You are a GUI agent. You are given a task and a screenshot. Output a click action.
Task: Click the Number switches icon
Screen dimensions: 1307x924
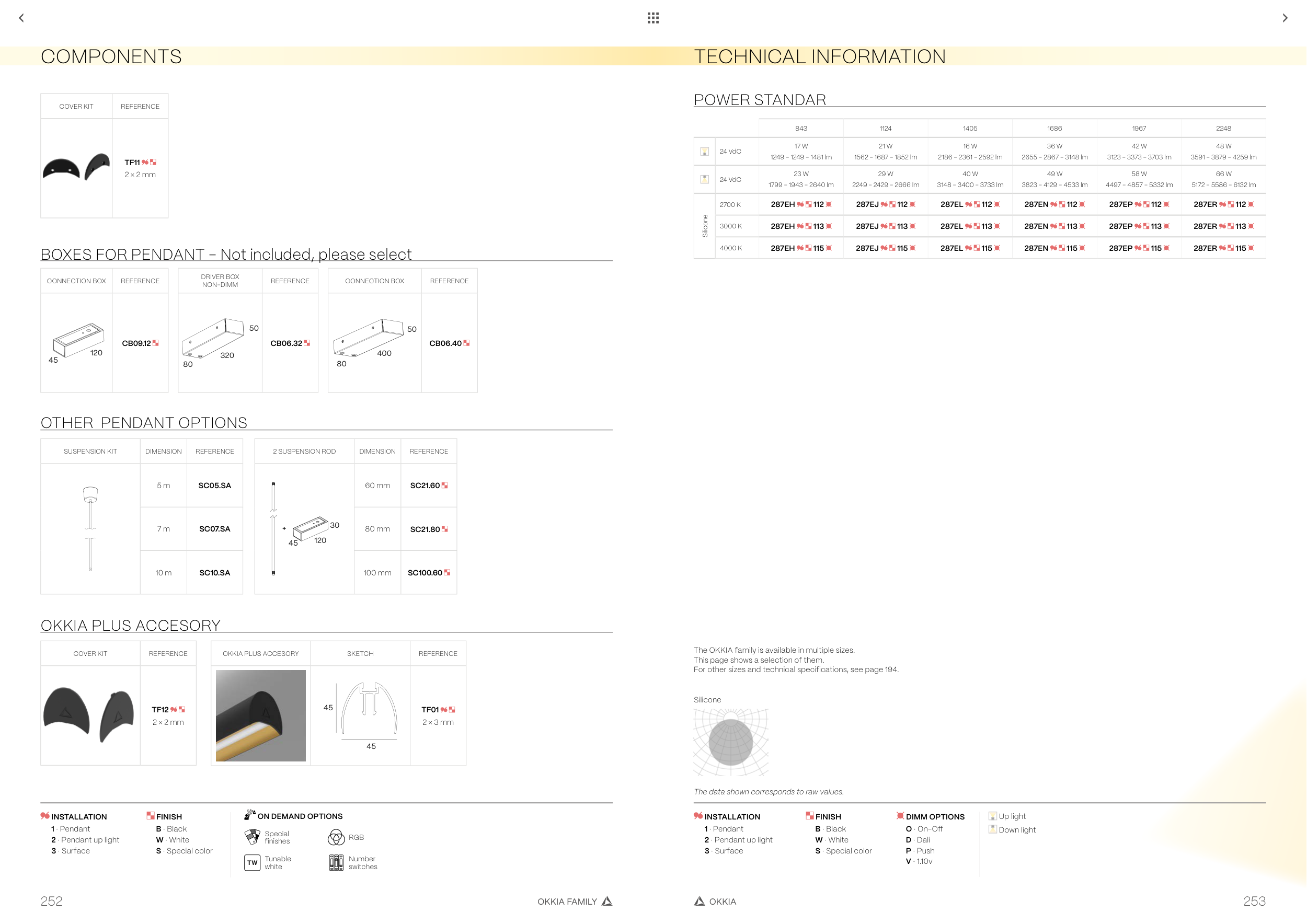point(336,862)
